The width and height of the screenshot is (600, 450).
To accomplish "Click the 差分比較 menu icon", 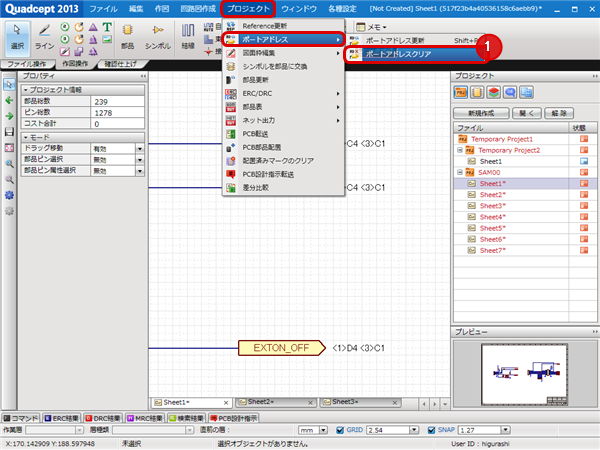I will [231, 188].
